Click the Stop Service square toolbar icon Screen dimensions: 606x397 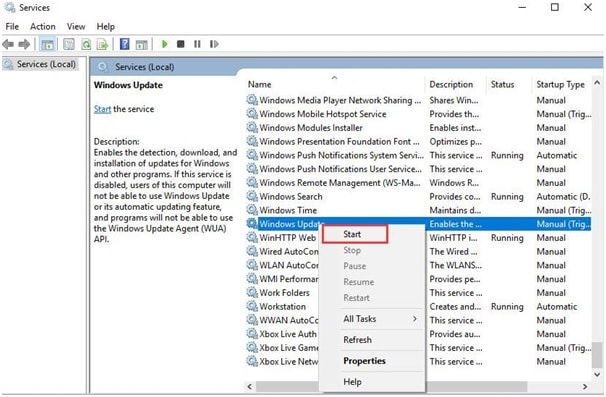tap(180, 44)
